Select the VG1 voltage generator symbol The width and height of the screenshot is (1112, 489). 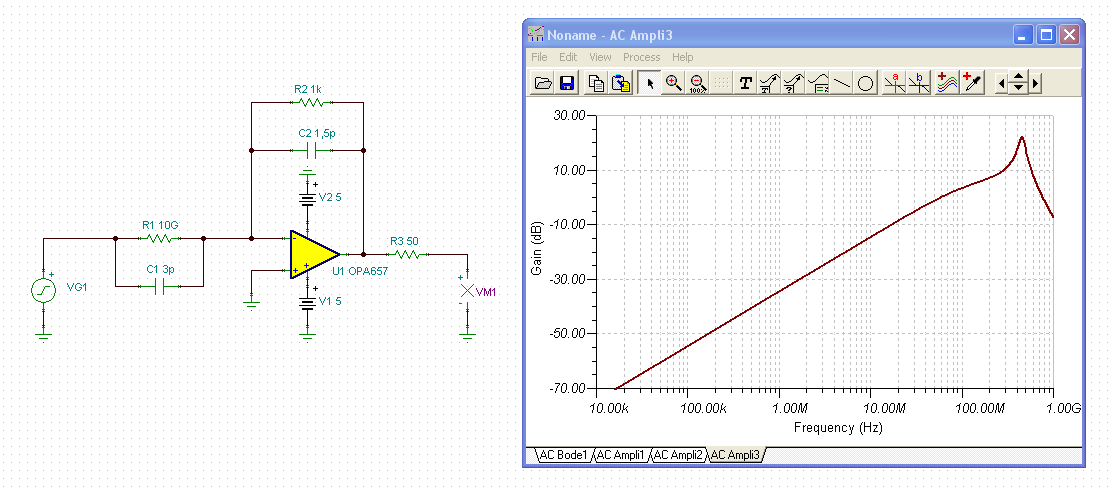coord(43,291)
